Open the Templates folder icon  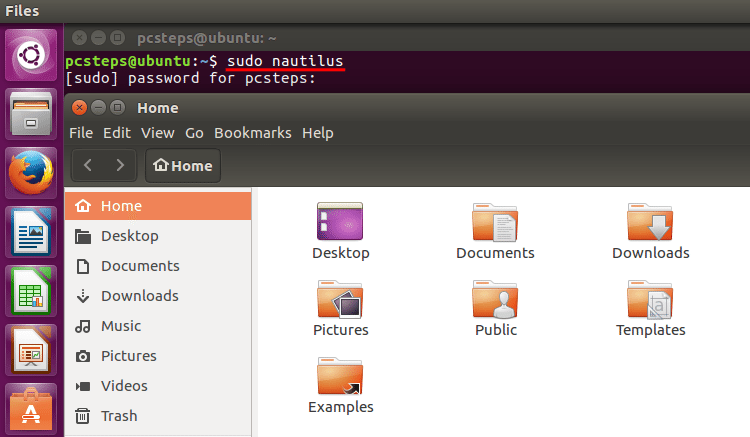click(650, 299)
